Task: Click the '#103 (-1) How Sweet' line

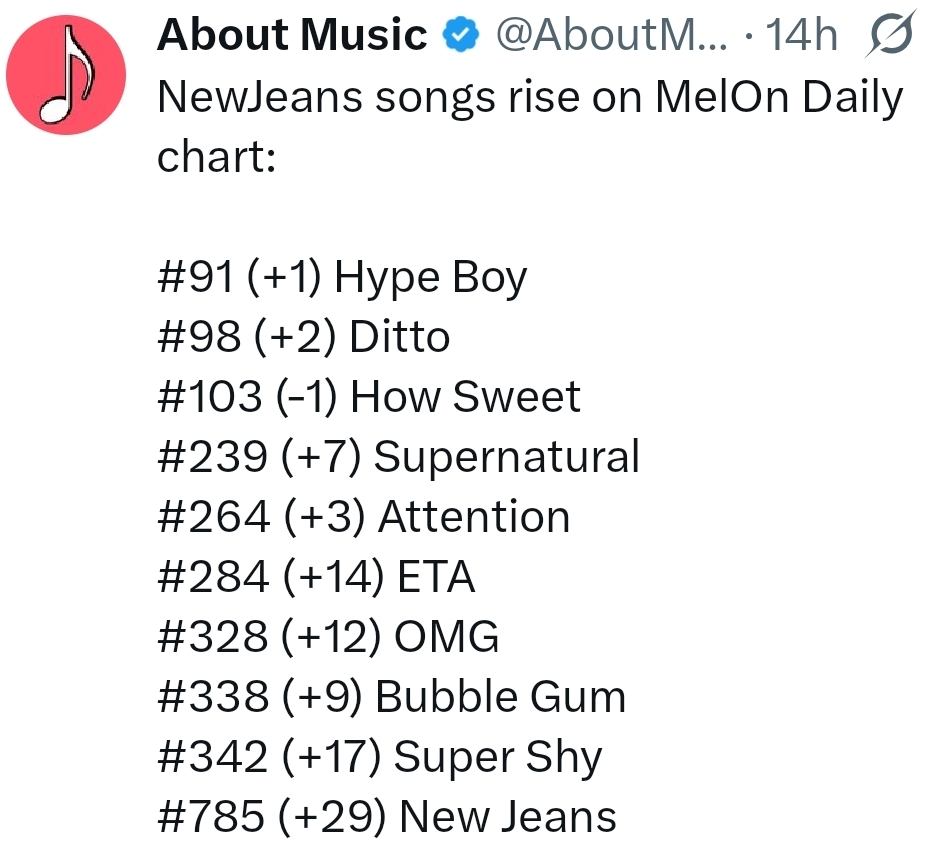Action: pos(369,398)
